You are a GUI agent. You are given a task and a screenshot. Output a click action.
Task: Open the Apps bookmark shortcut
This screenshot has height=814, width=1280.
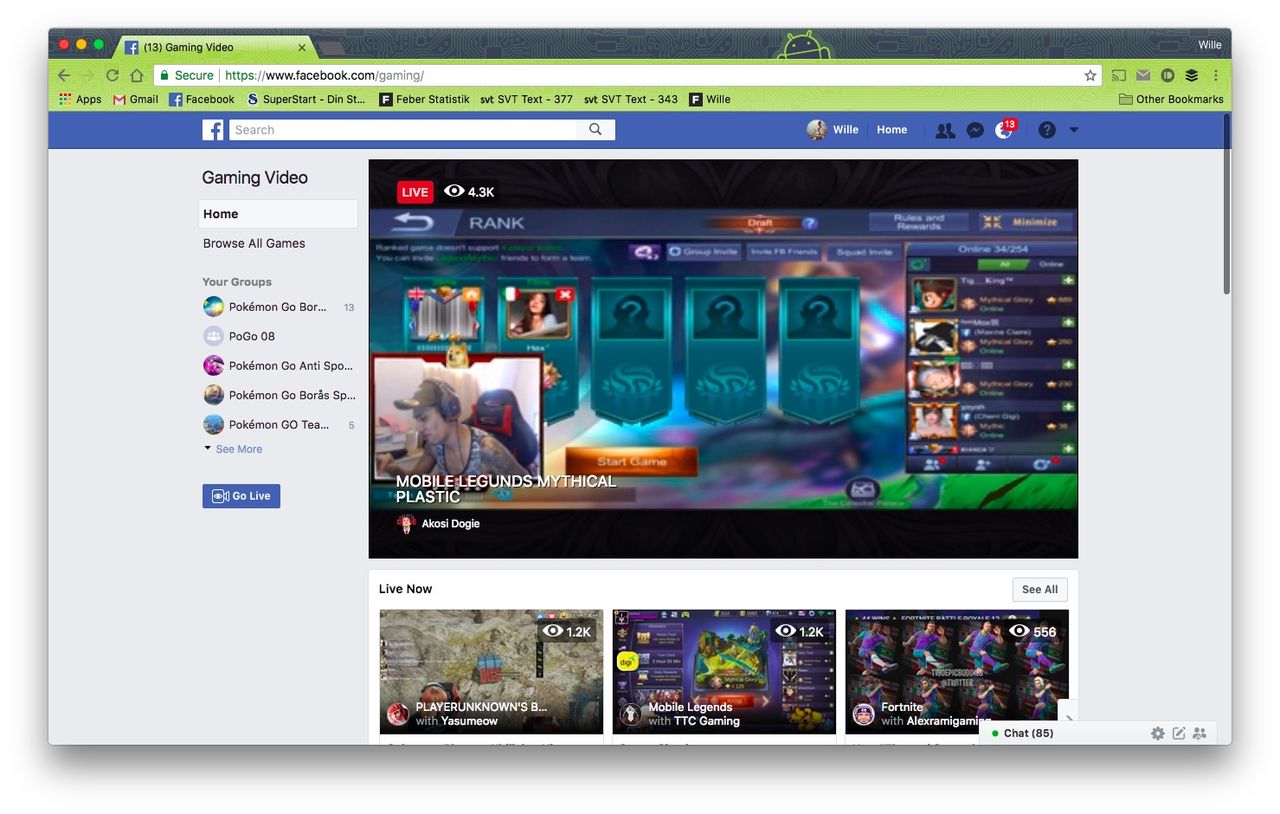81,99
